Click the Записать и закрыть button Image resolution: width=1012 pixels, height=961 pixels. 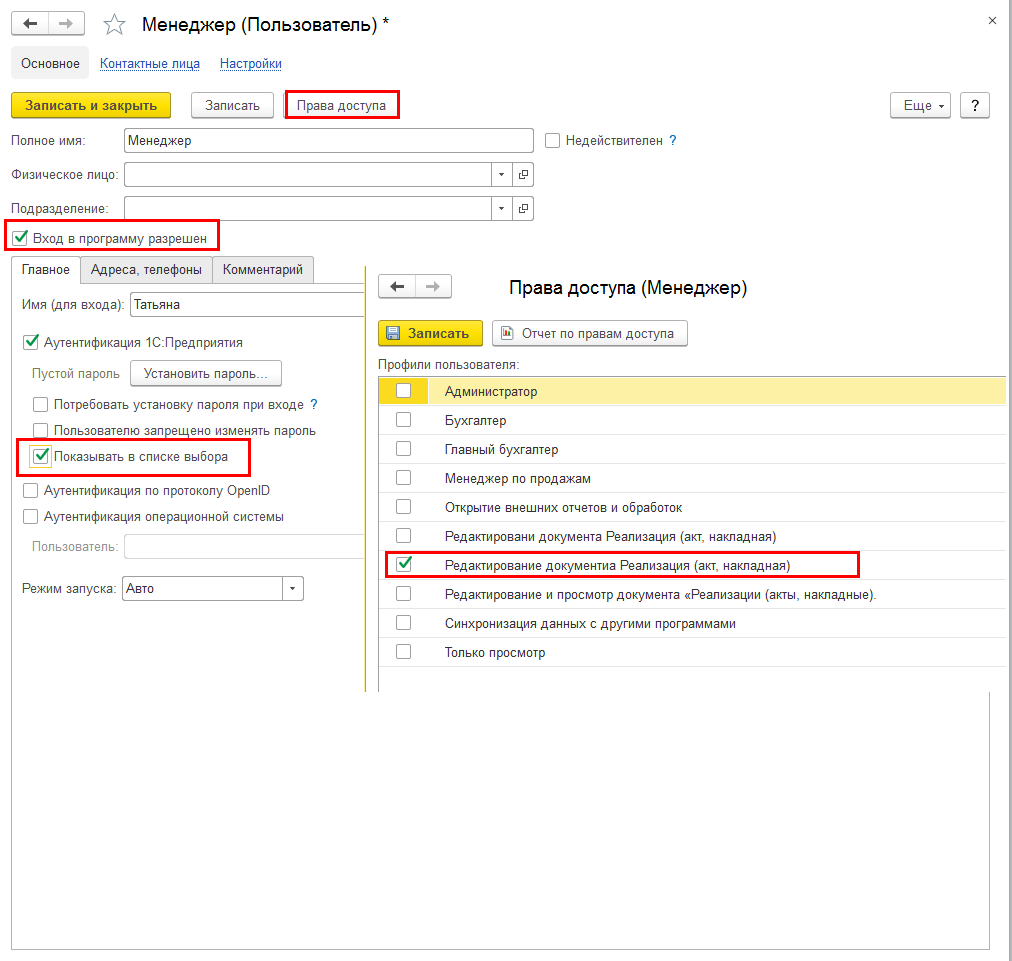point(91,105)
